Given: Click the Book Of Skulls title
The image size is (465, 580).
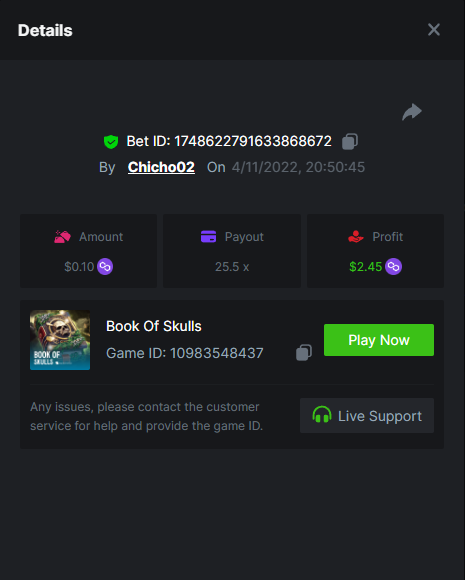Looking at the screenshot, I should pyautogui.click(x=154, y=326).
